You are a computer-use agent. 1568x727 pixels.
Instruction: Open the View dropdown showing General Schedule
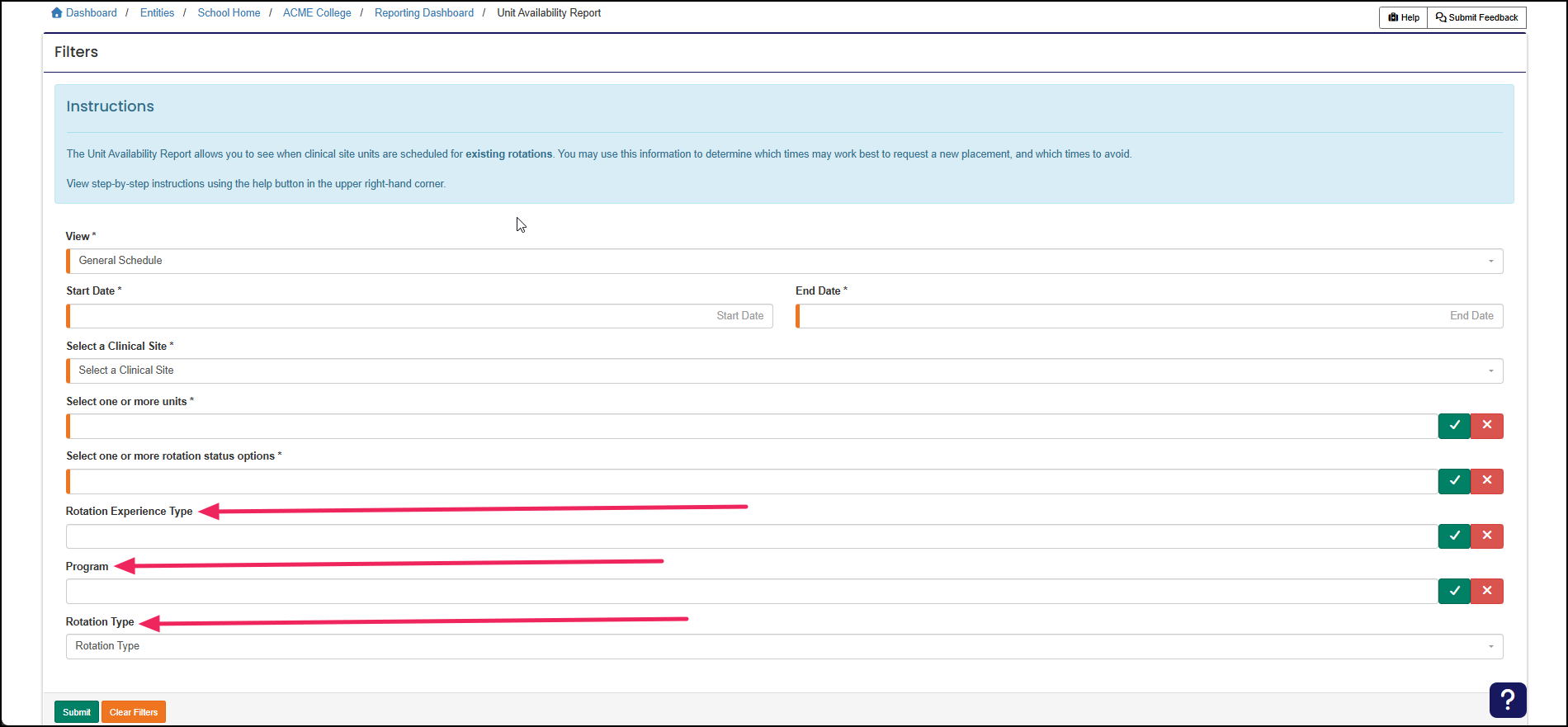tap(785, 261)
